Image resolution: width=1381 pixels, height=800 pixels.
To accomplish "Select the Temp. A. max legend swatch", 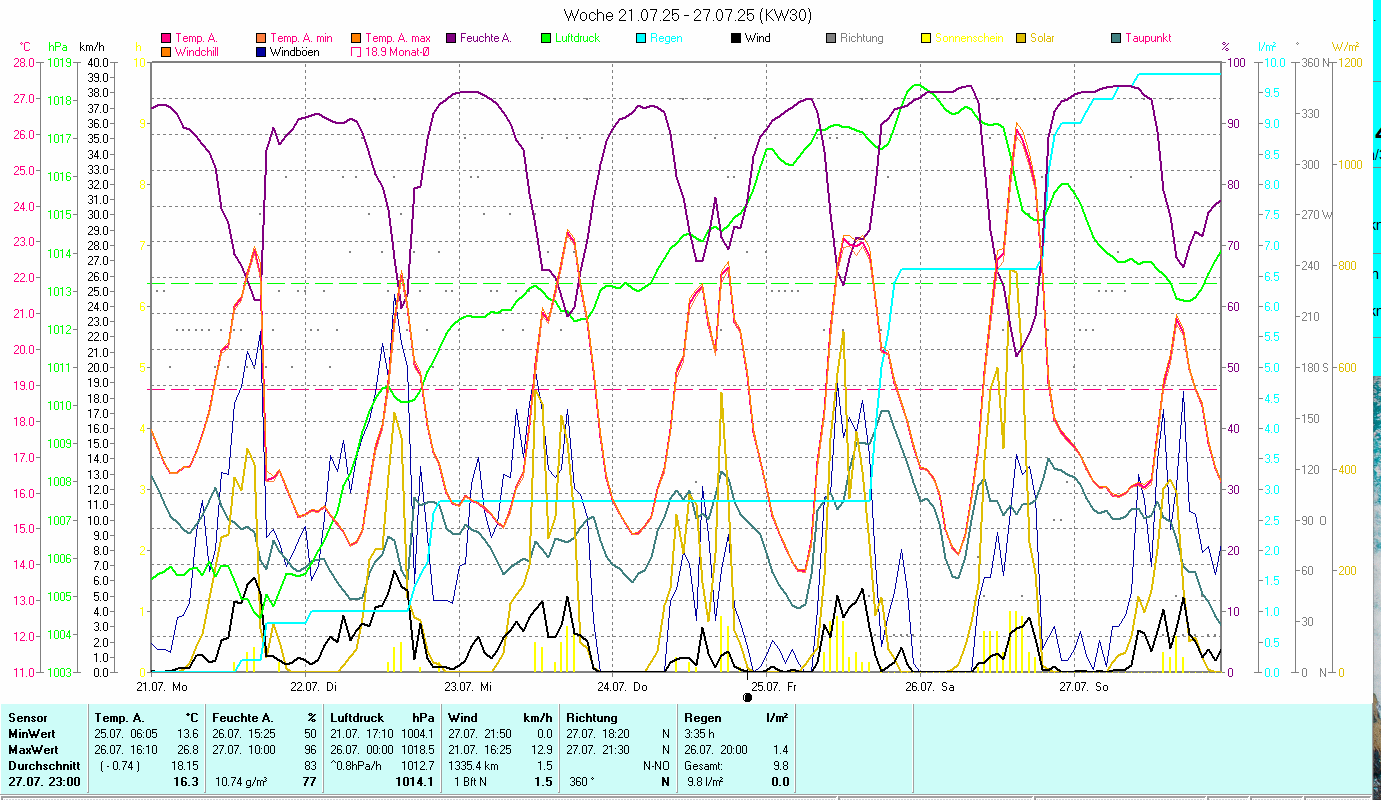I will click(x=355, y=39).
